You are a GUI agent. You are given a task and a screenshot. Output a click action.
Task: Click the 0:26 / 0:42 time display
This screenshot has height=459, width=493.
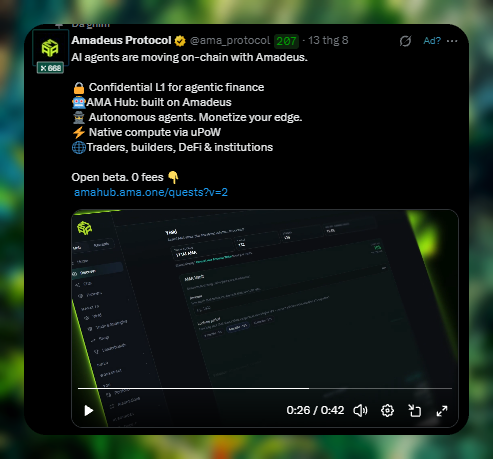(x=315, y=410)
